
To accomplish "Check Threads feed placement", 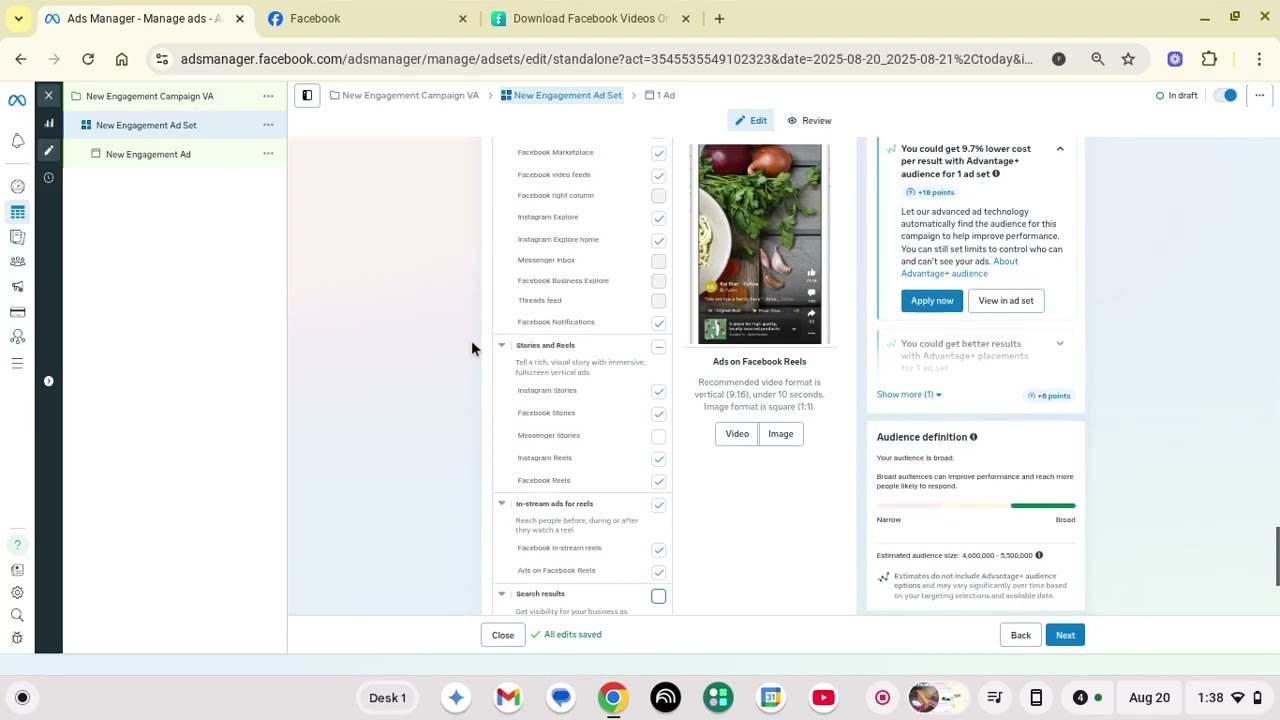I will tap(658, 301).
